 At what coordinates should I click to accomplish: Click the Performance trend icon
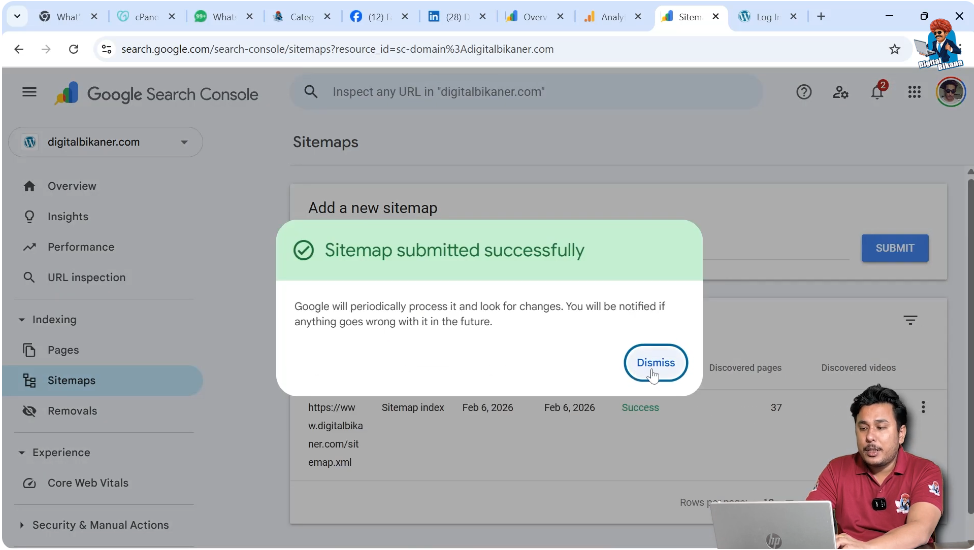29,247
